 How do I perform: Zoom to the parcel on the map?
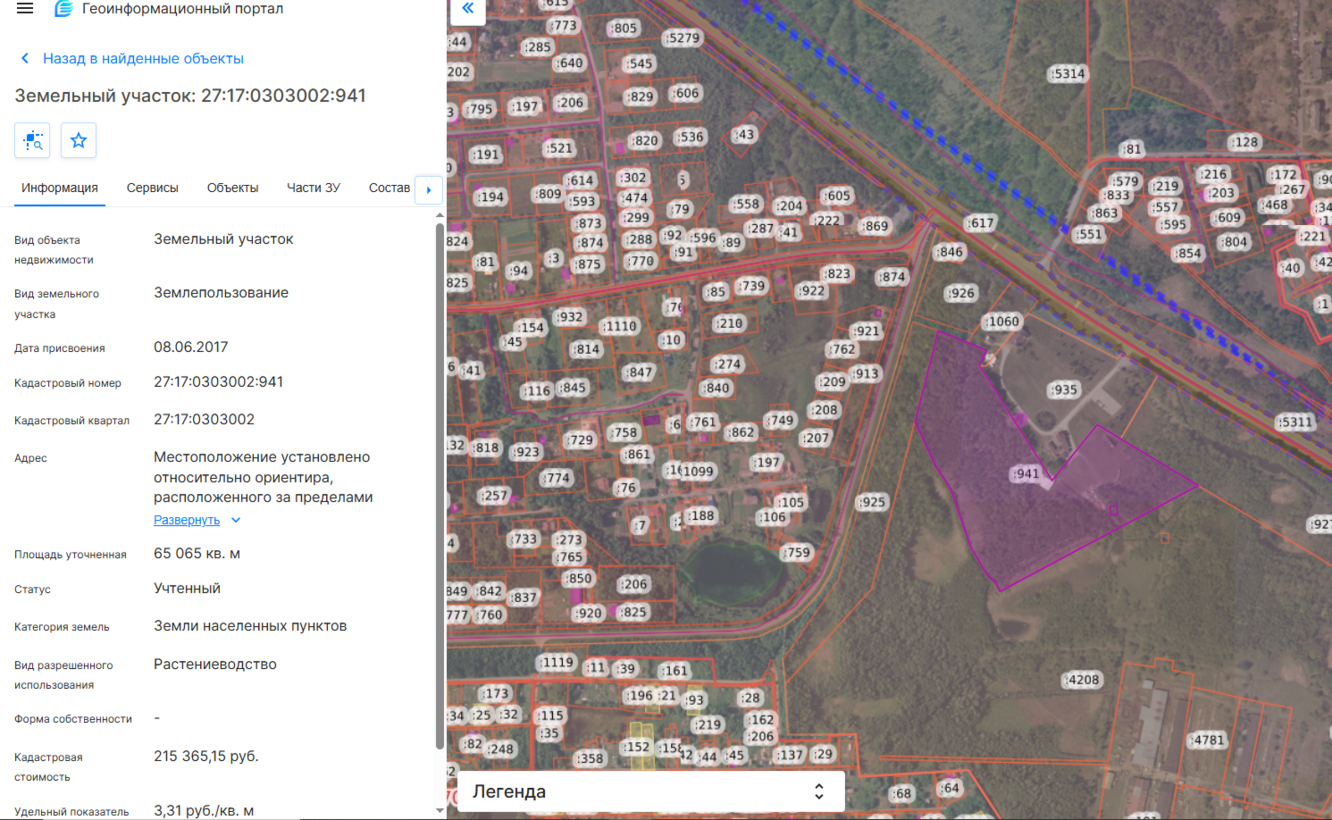[33, 140]
